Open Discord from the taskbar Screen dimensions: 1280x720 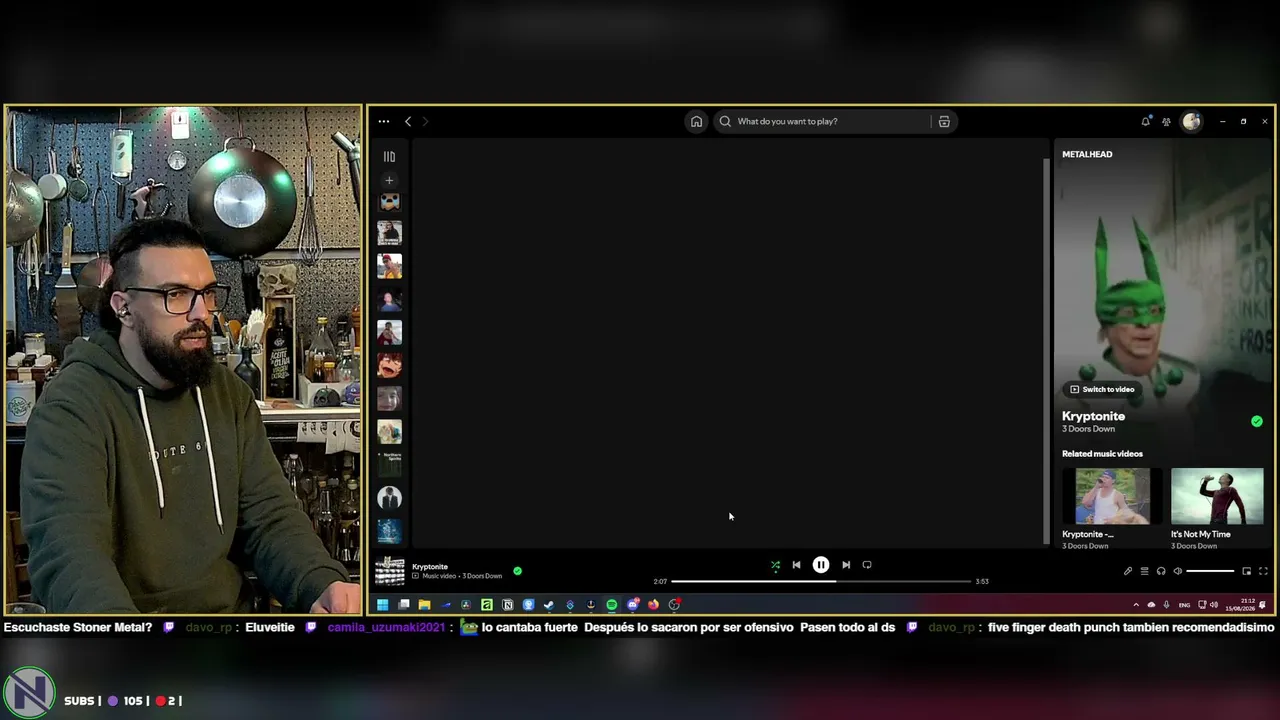coord(633,604)
